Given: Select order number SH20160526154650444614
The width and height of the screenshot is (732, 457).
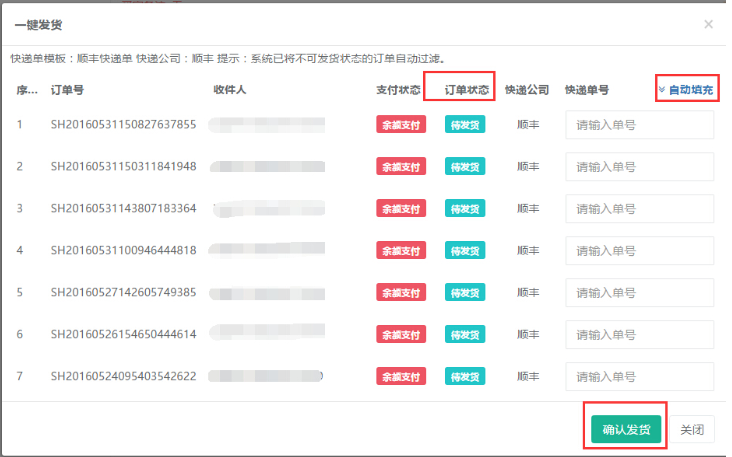Looking at the screenshot, I should tap(123, 335).
